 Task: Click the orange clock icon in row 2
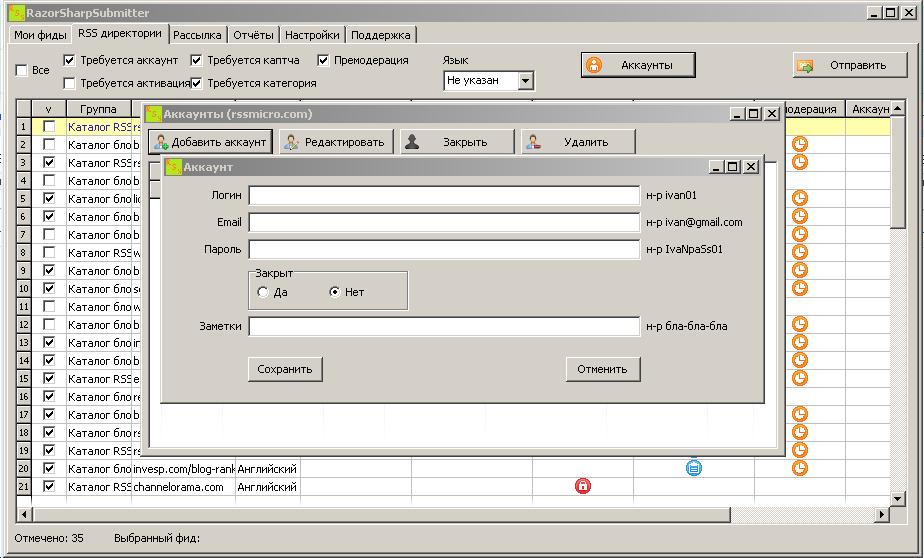point(800,144)
